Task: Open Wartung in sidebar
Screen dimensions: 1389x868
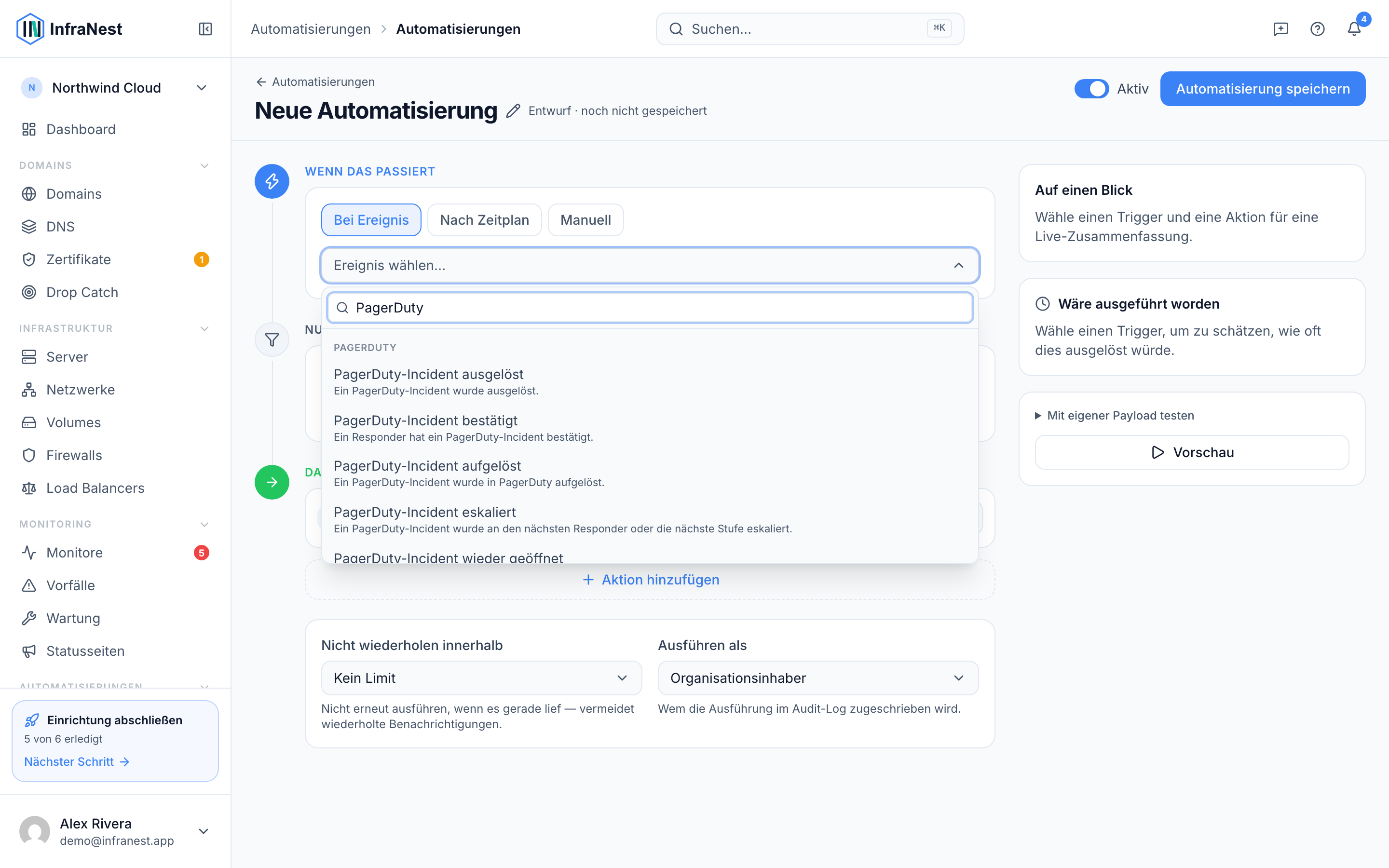Action: click(x=115, y=618)
